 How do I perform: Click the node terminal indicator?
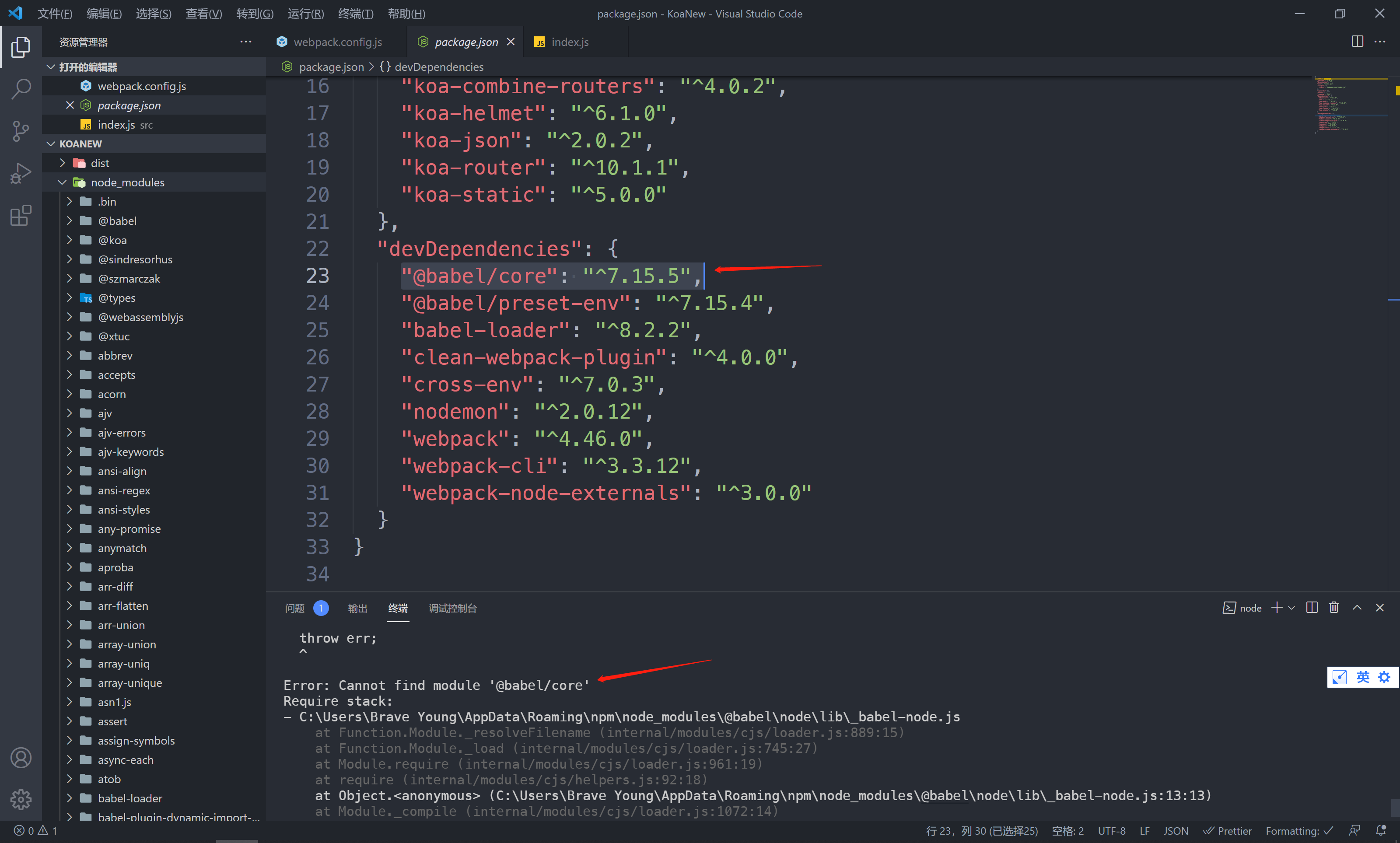(1242, 608)
